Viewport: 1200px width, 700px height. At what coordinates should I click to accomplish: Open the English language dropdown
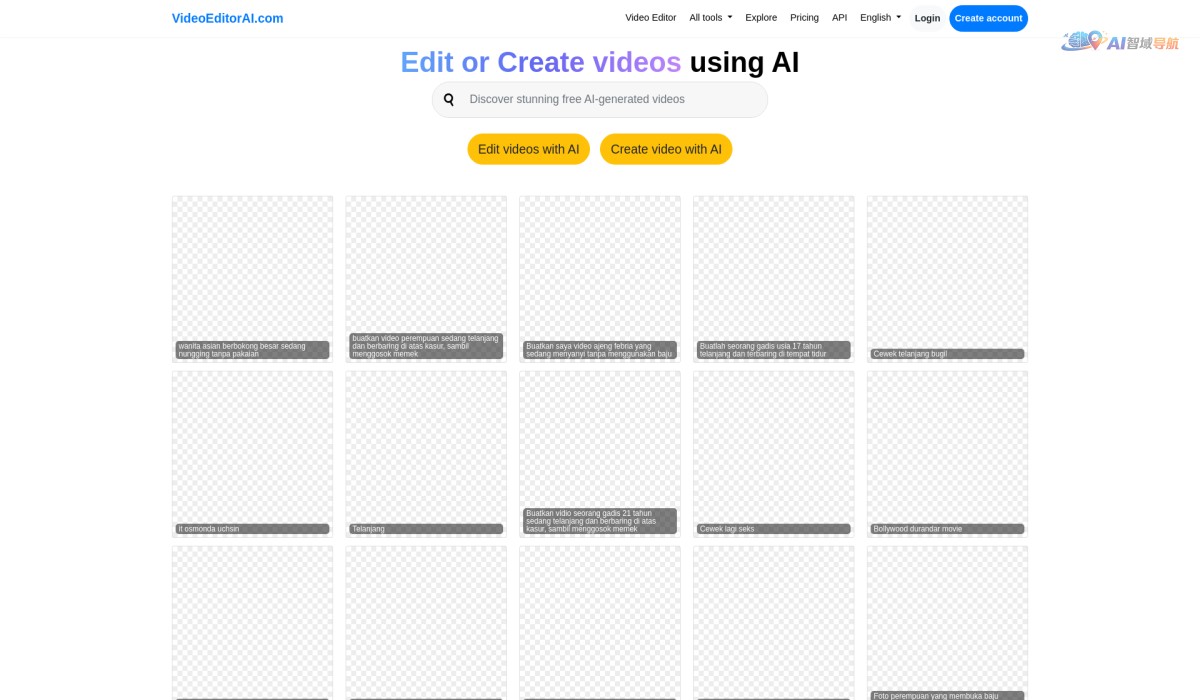coord(878,17)
